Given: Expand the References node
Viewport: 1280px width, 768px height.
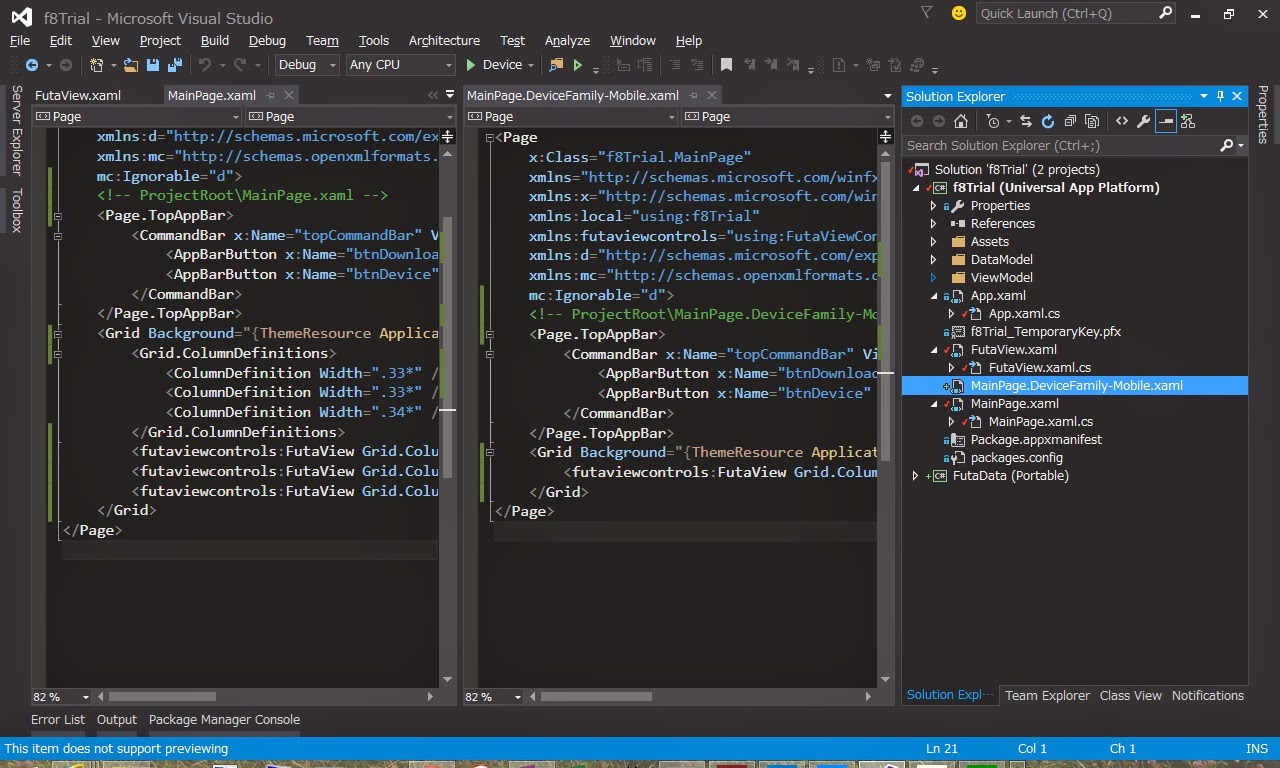Looking at the screenshot, I should click(x=934, y=223).
